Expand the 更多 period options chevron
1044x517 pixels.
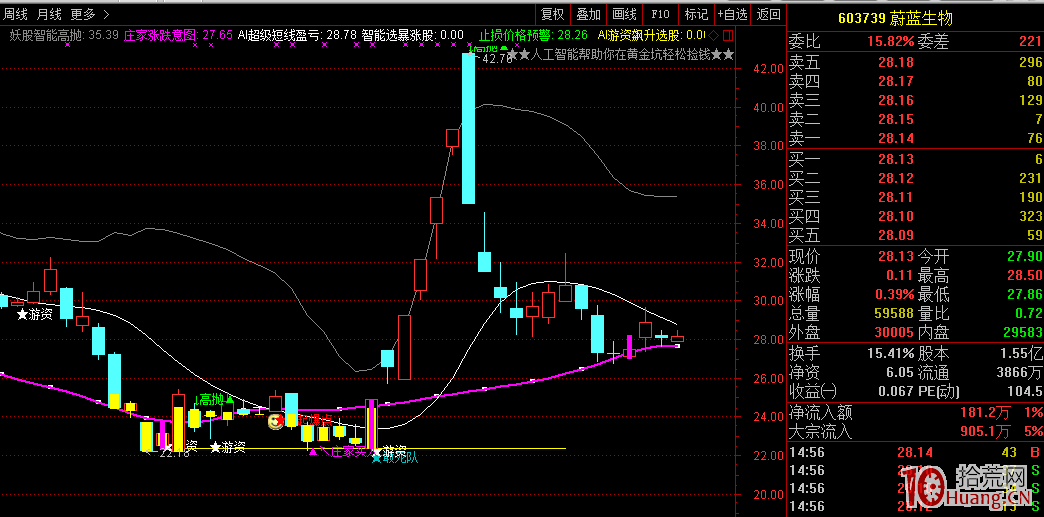point(108,13)
